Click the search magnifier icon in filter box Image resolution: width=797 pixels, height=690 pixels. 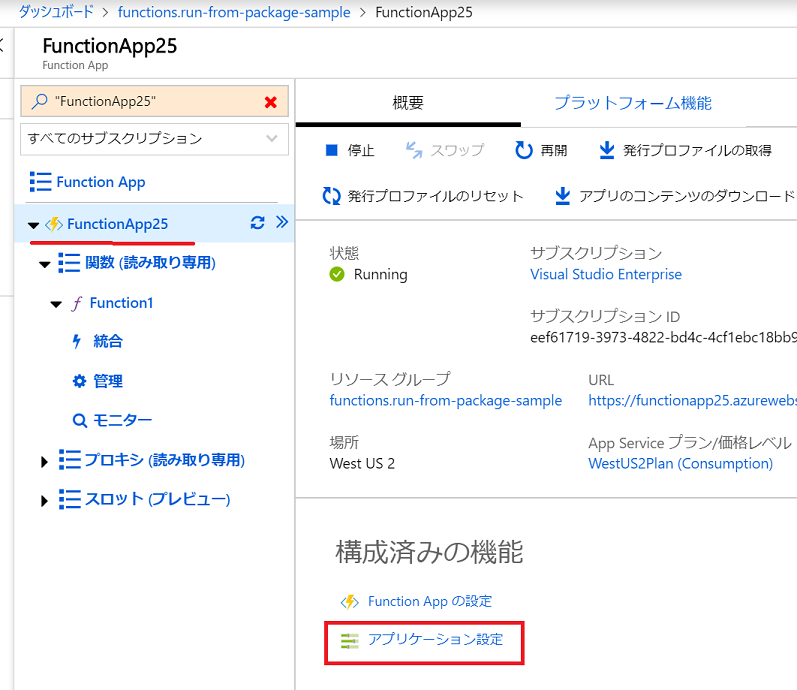click(x=39, y=102)
